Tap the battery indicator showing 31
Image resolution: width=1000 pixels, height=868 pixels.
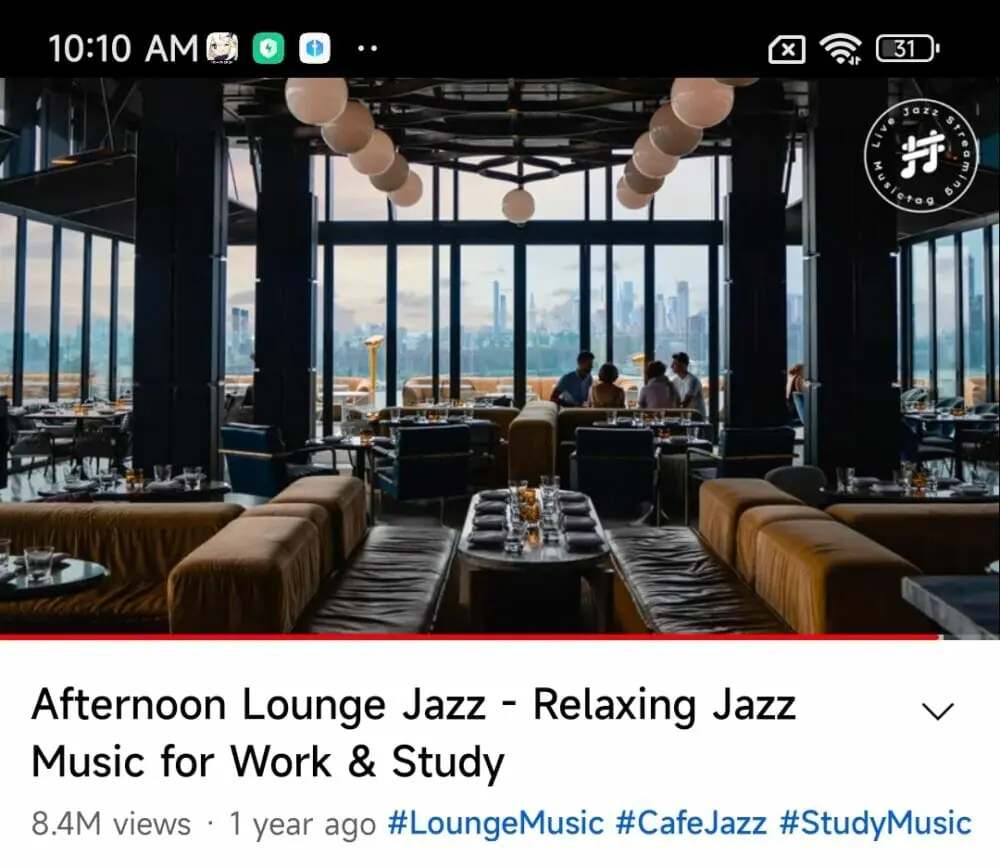click(907, 49)
